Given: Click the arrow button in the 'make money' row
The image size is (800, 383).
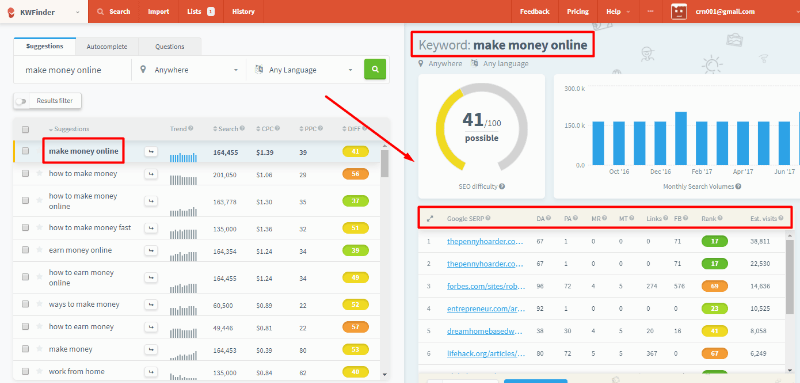Looking at the screenshot, I should (x=151, y=349).
